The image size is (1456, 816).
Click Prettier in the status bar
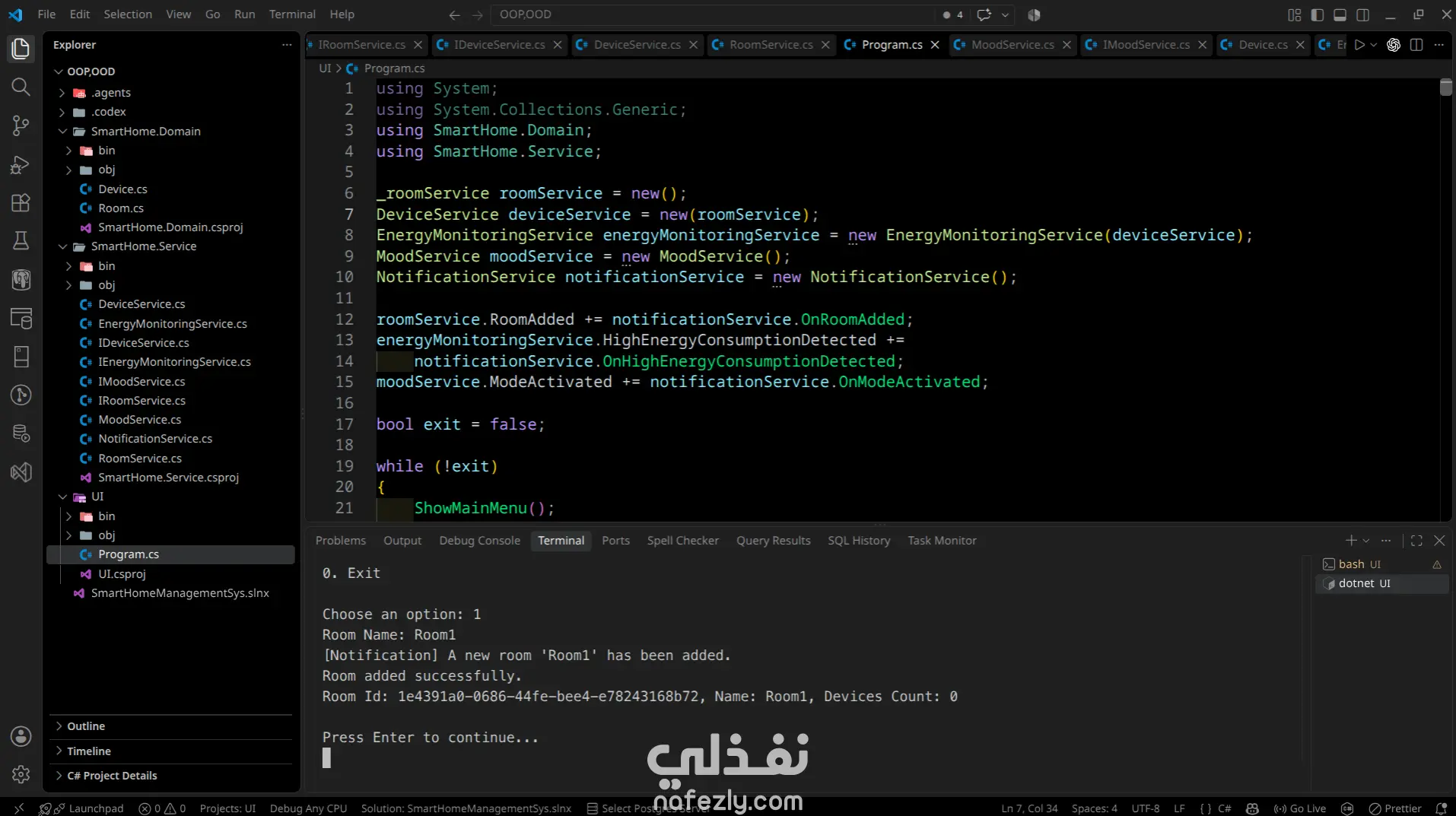pyautogui.click(x=1395, y=808)
